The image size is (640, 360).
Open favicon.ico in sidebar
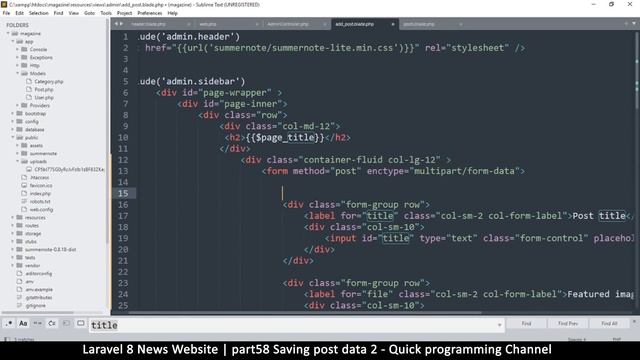pyautogui.click(x=41, y=186)
